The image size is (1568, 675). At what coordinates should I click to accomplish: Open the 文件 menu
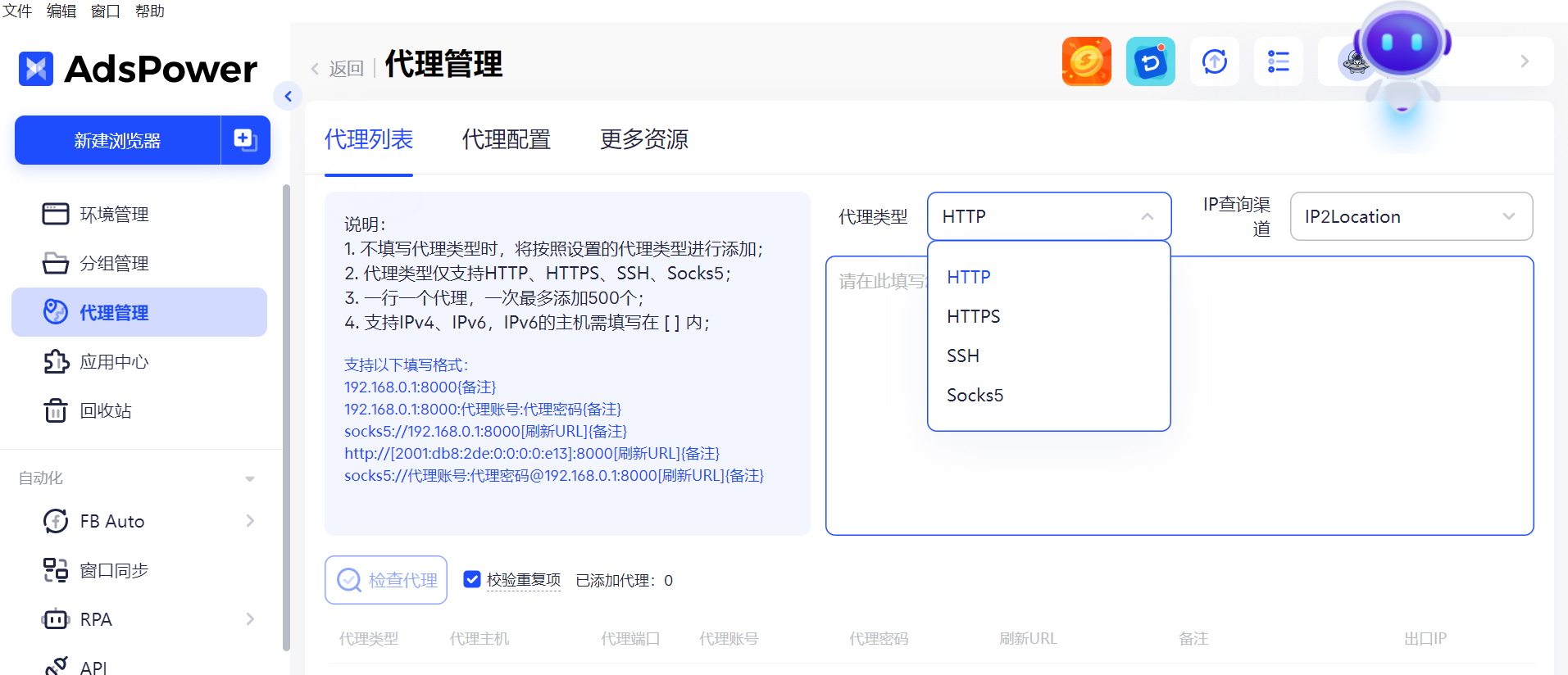tap(17, 11)
